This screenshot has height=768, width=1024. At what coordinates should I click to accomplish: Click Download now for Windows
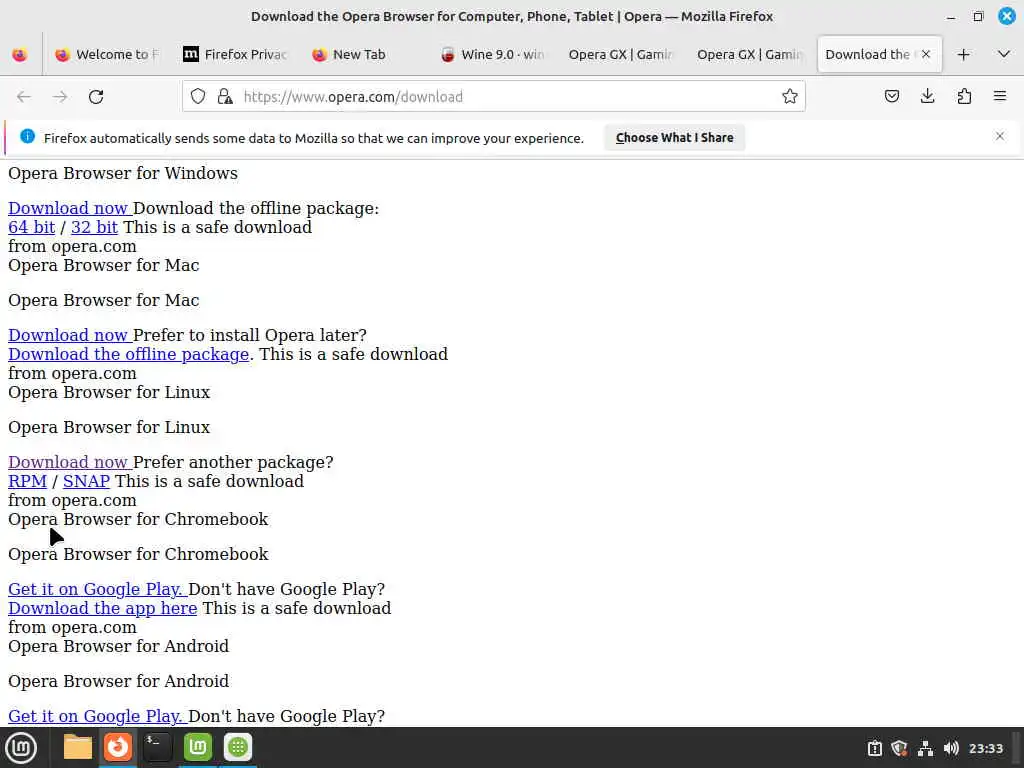tap(70, 208)
